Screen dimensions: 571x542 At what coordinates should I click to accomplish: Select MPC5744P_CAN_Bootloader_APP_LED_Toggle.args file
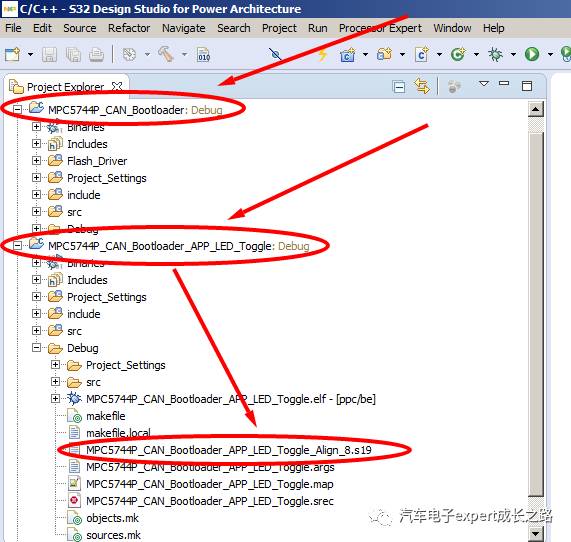[x=210, y=467]
